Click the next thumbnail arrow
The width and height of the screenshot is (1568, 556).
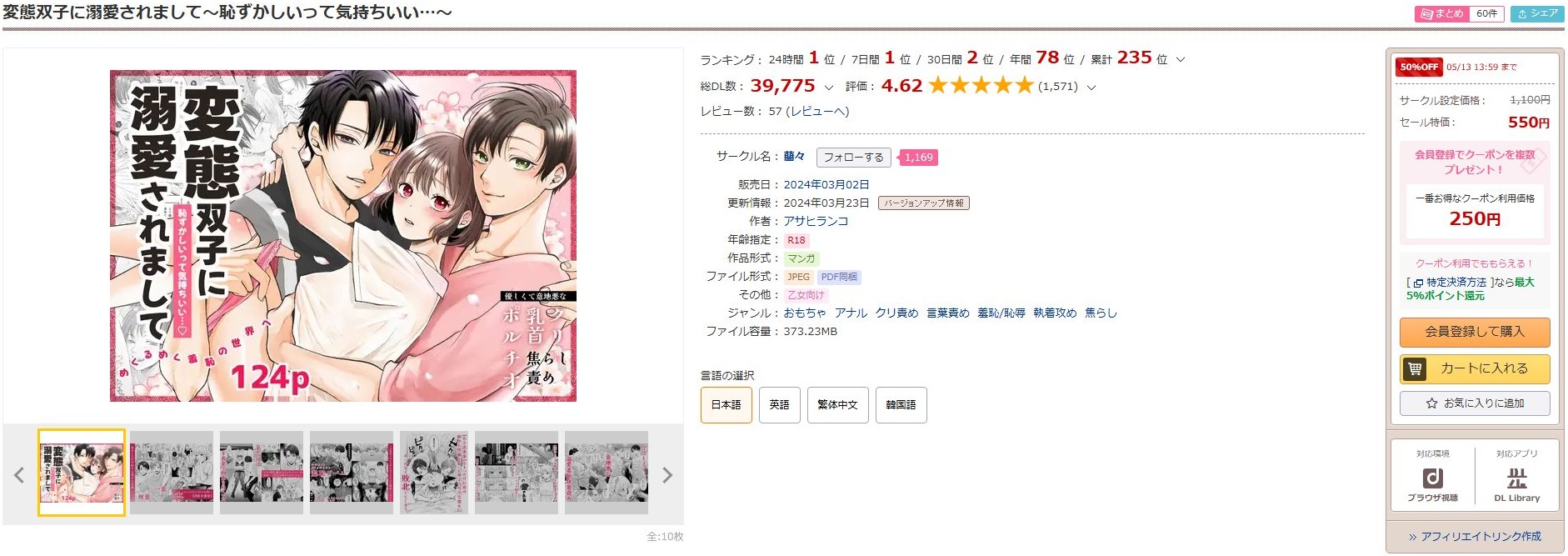[667, 475]
